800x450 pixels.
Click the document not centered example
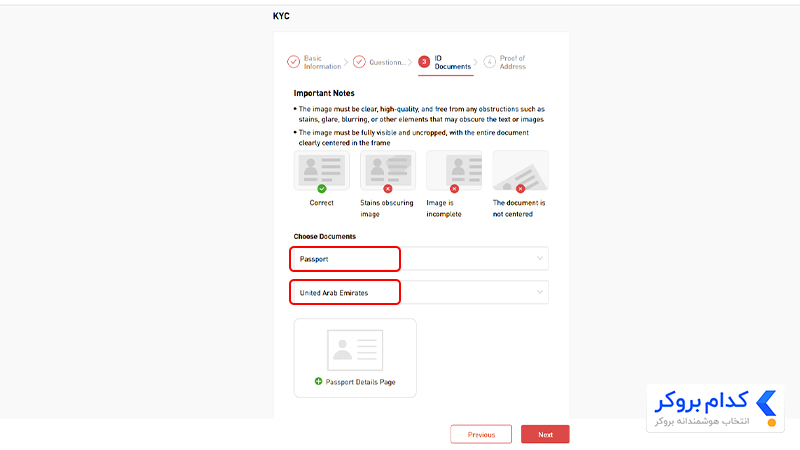pos(520,170)
